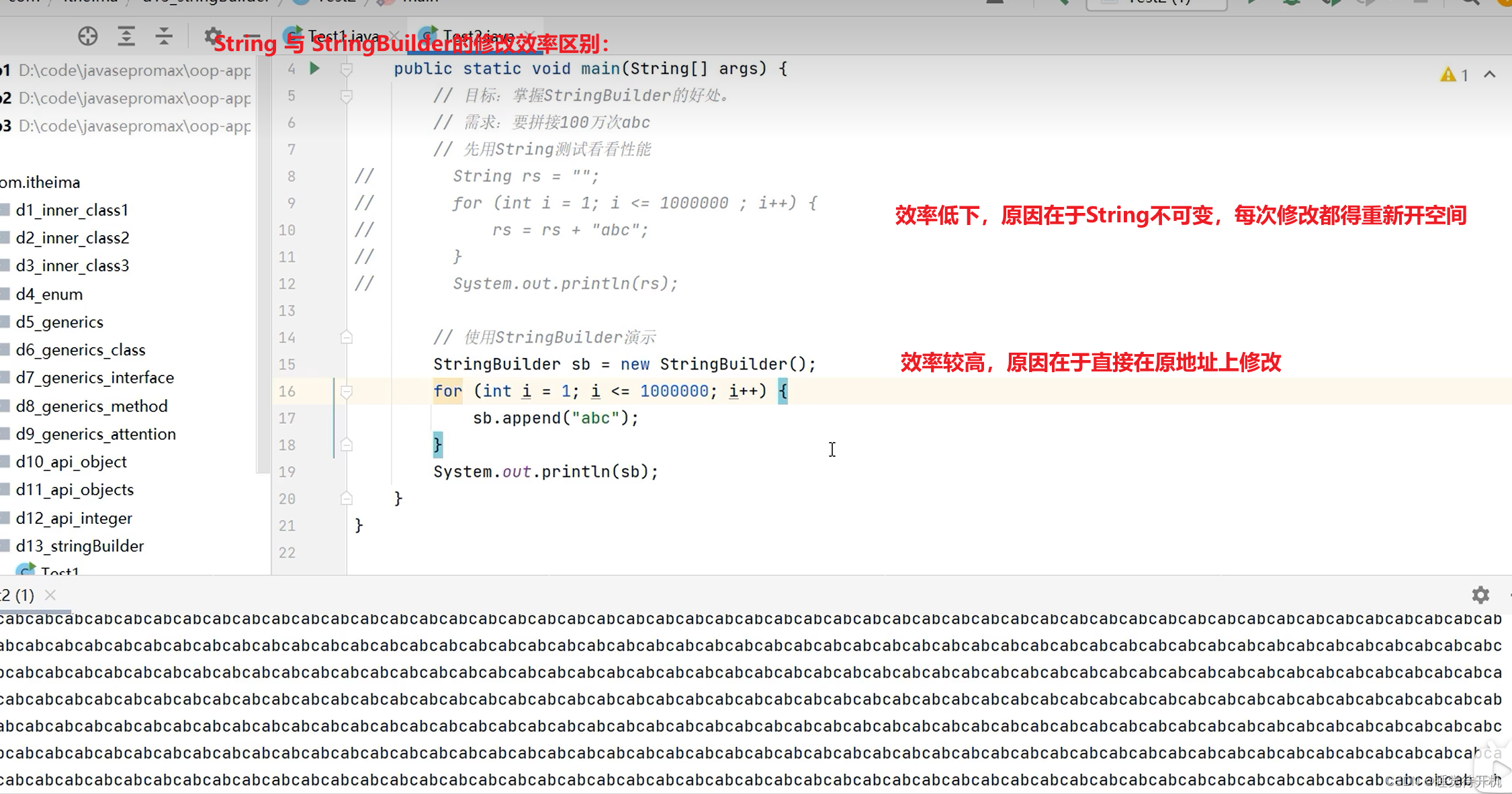The width and height of the screenshot is (1512, 794).
Task: Click first oop-app module path row
Action: (x=126, y=71)
